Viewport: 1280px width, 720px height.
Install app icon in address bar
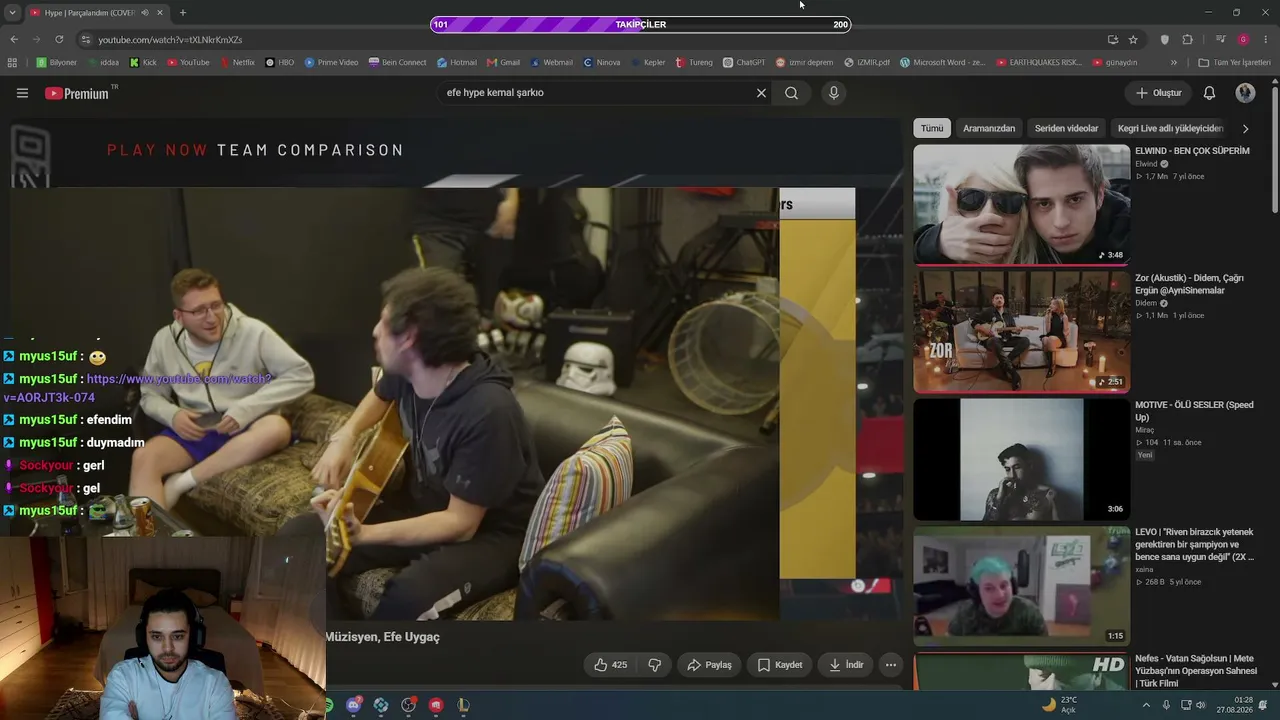1113,40
